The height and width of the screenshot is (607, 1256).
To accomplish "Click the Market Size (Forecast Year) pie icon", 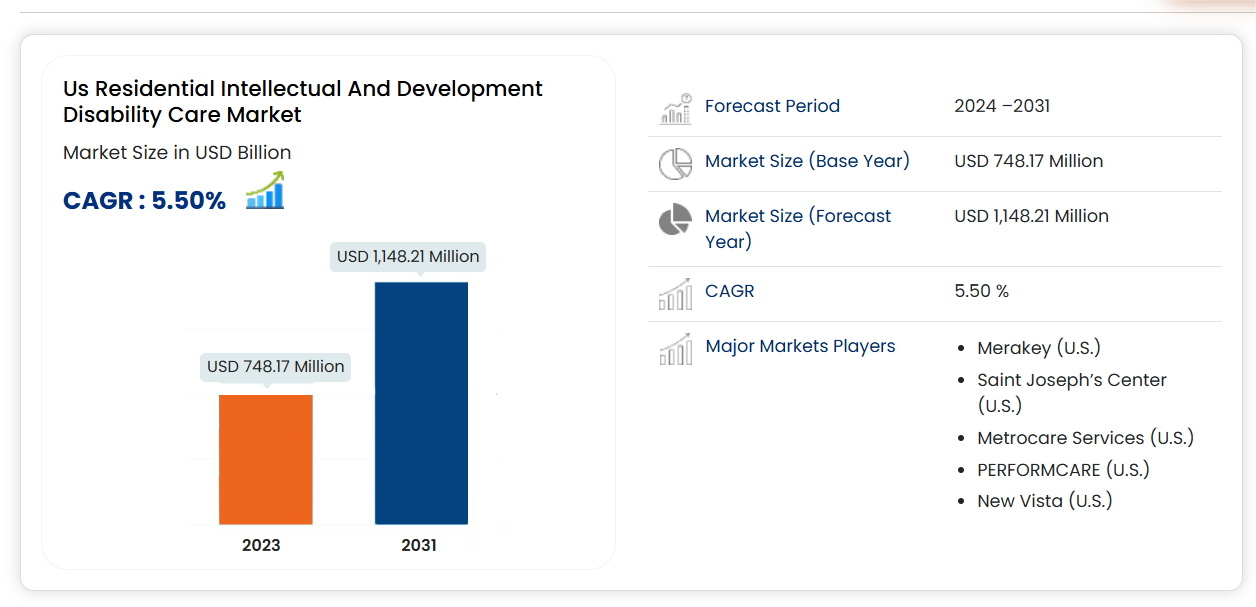I will click(x=676, y=219).
